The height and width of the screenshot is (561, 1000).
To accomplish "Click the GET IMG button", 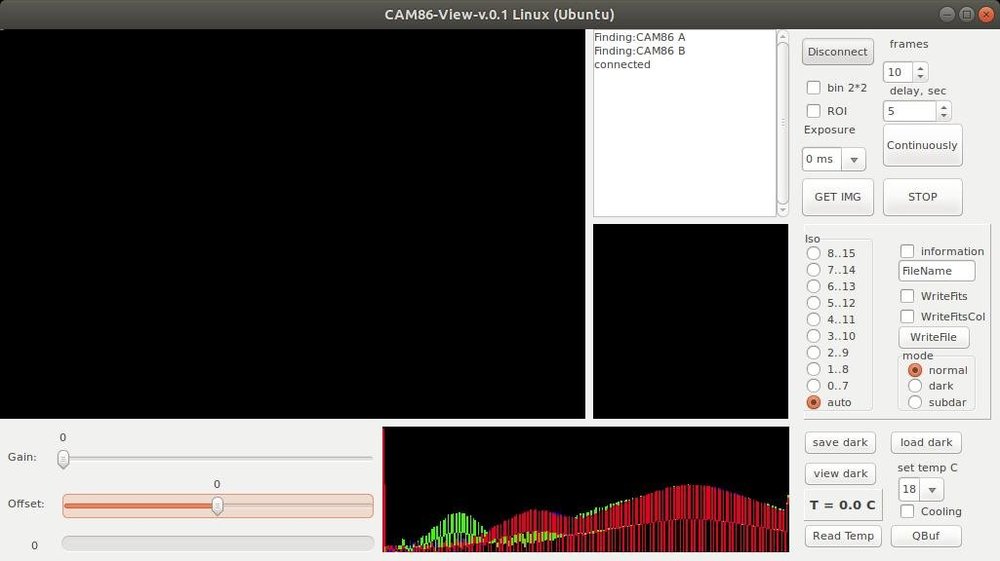I will click(x=837, y=197).
